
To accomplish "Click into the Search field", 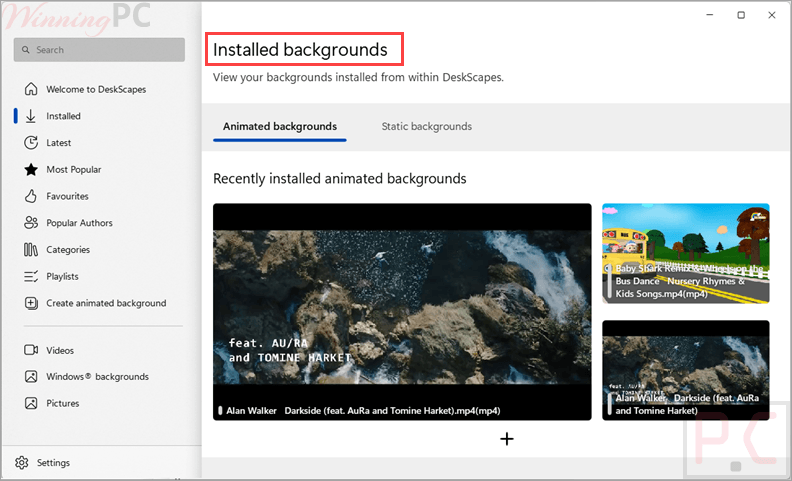I will [99, 50].
